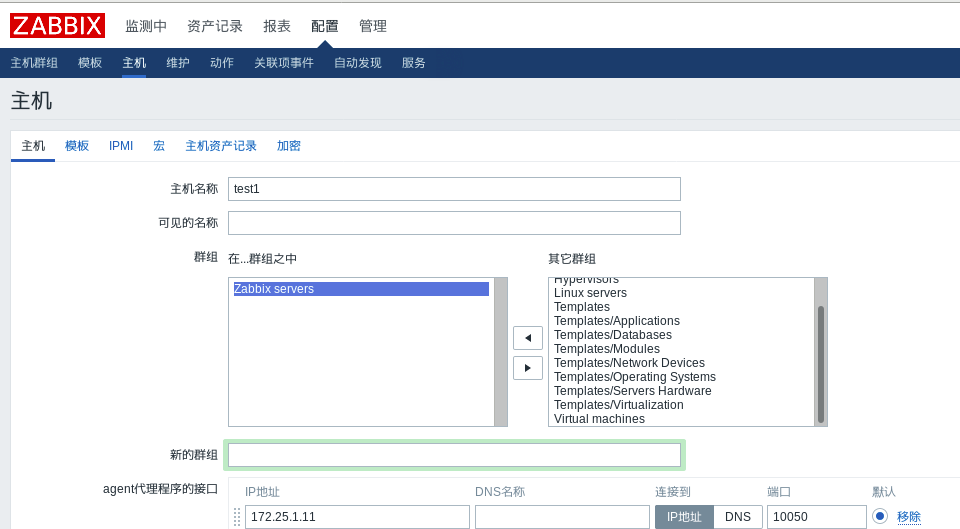Select Templates/Virtualization group
The width and height of the screenshot is (960, 529).
pyautogui.click(x=618, y=405)
